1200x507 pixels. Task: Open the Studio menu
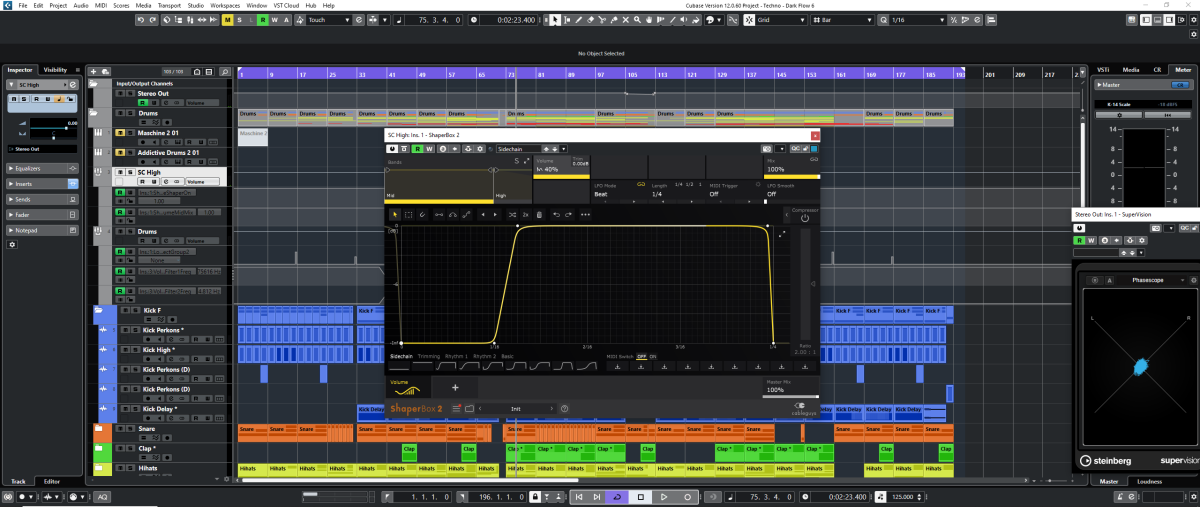point(195,5)
